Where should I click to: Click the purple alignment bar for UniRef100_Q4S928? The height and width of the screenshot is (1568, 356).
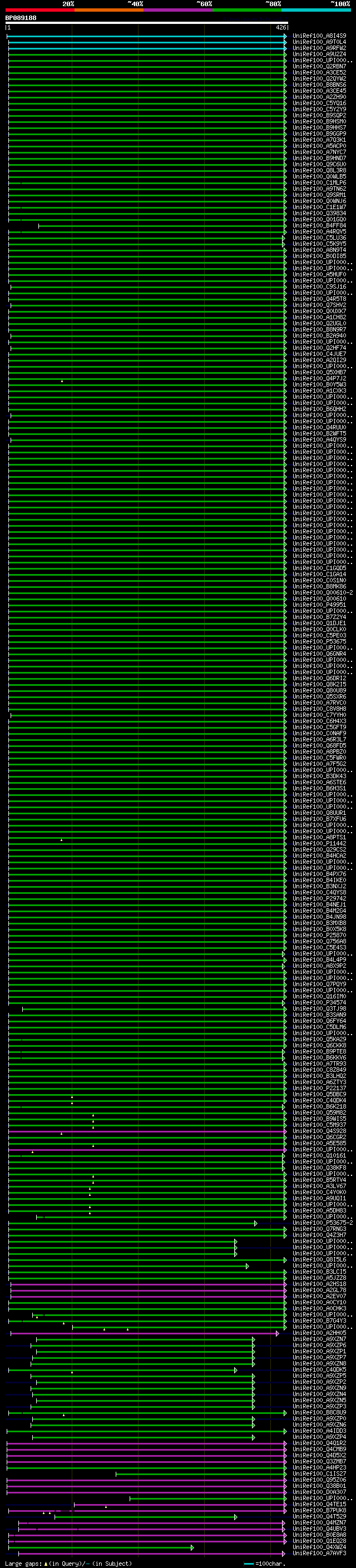point(147,1131)
